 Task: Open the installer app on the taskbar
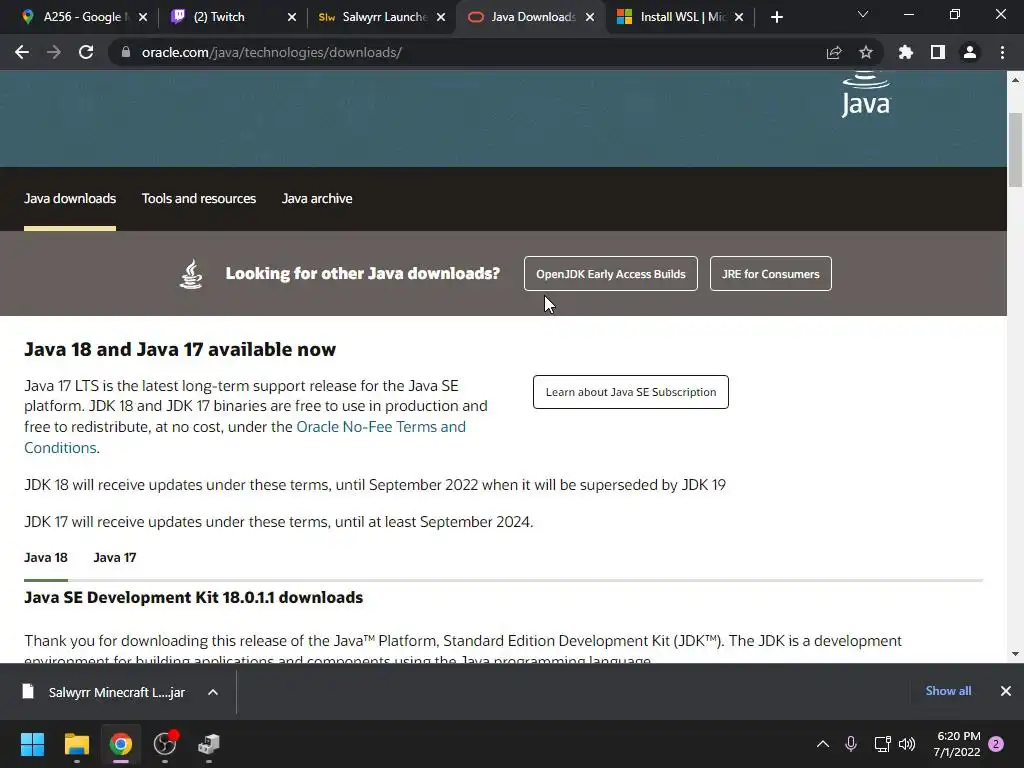[209, 744]
